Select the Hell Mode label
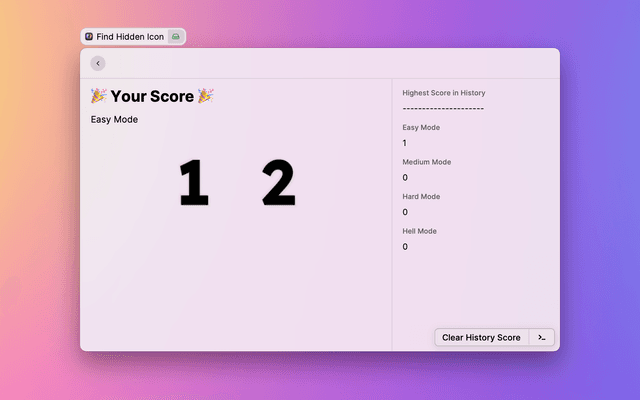 point(421,231)
